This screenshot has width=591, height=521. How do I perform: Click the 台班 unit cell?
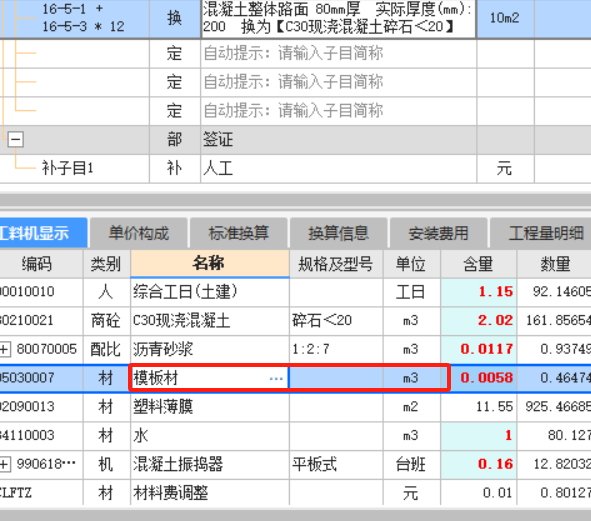pos(411,464)
